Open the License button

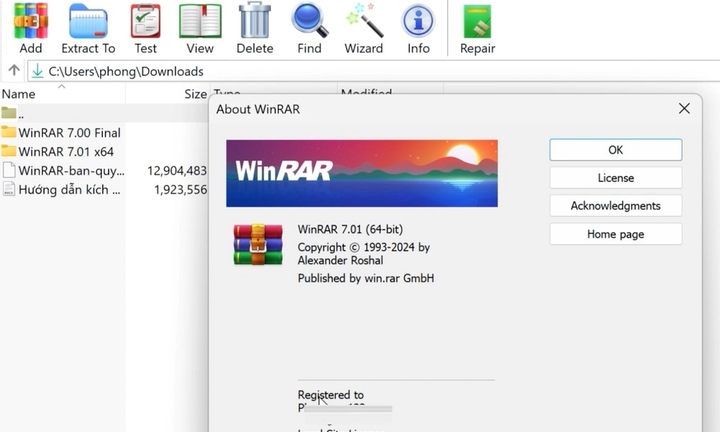pyautogui.click(x=615, y=178)
